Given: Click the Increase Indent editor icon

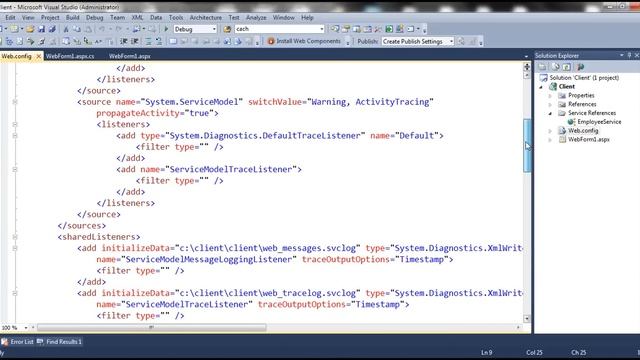Looking at the screenshot, I should tap(134, 41).
